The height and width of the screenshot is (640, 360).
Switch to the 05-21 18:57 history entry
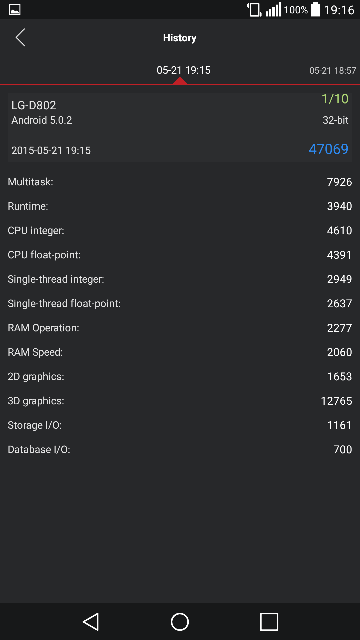click(333, 71)
